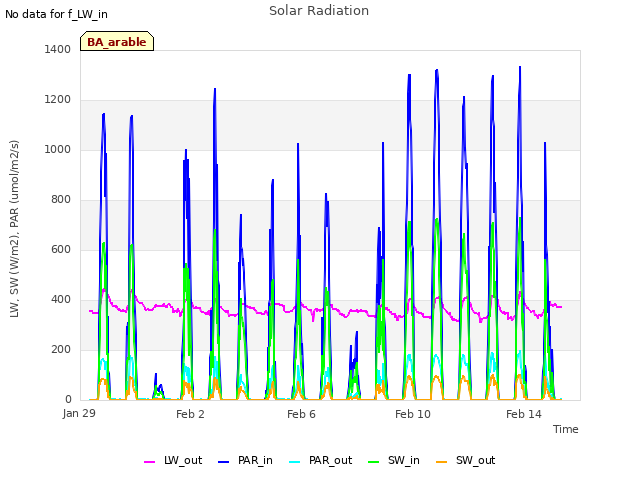Click the Feb 6 x-axis label

click(x=301, y=414)
